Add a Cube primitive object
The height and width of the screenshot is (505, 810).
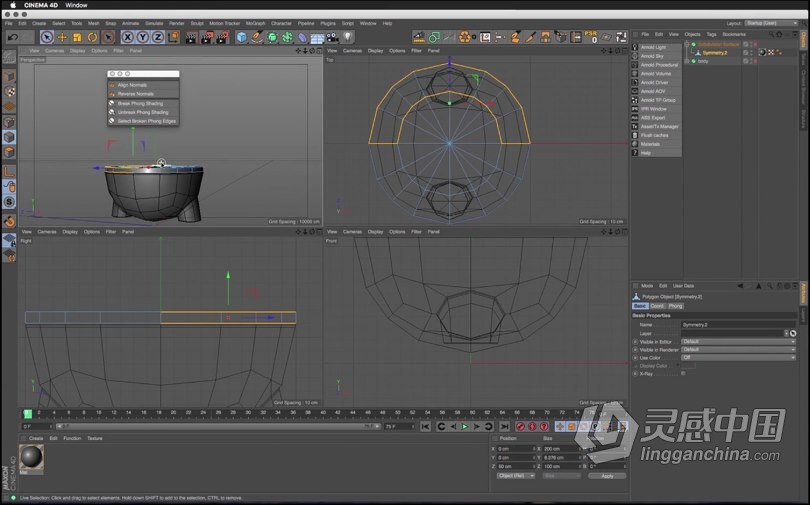coord(242,37)
